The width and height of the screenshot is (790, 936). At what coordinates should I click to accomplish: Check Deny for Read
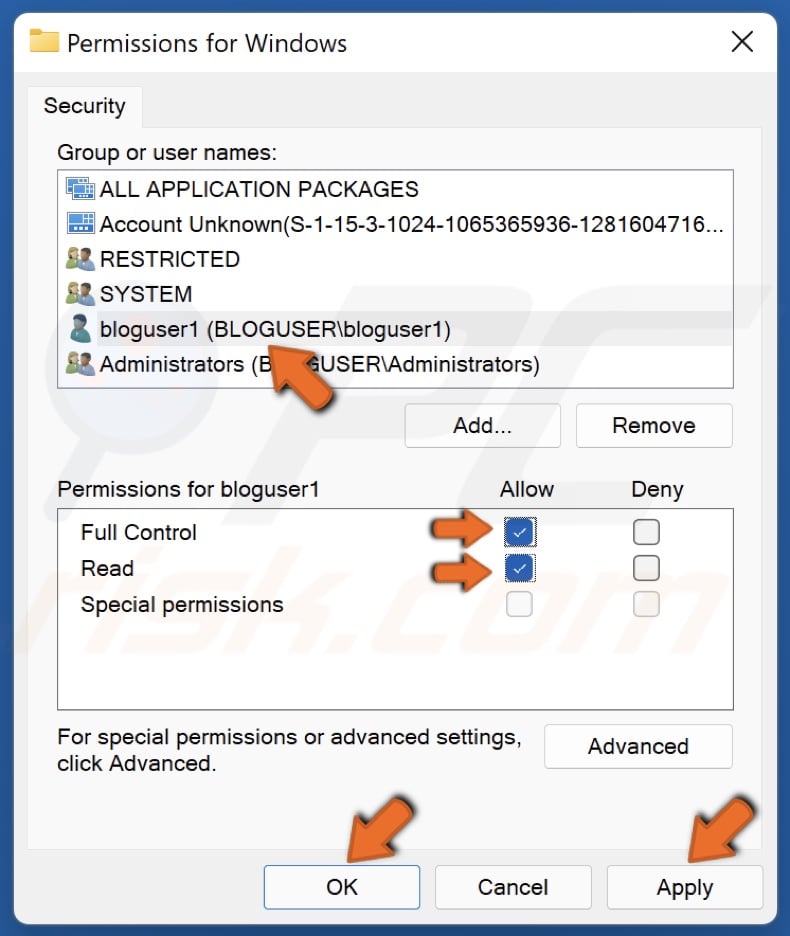click(x=646, y=568)
